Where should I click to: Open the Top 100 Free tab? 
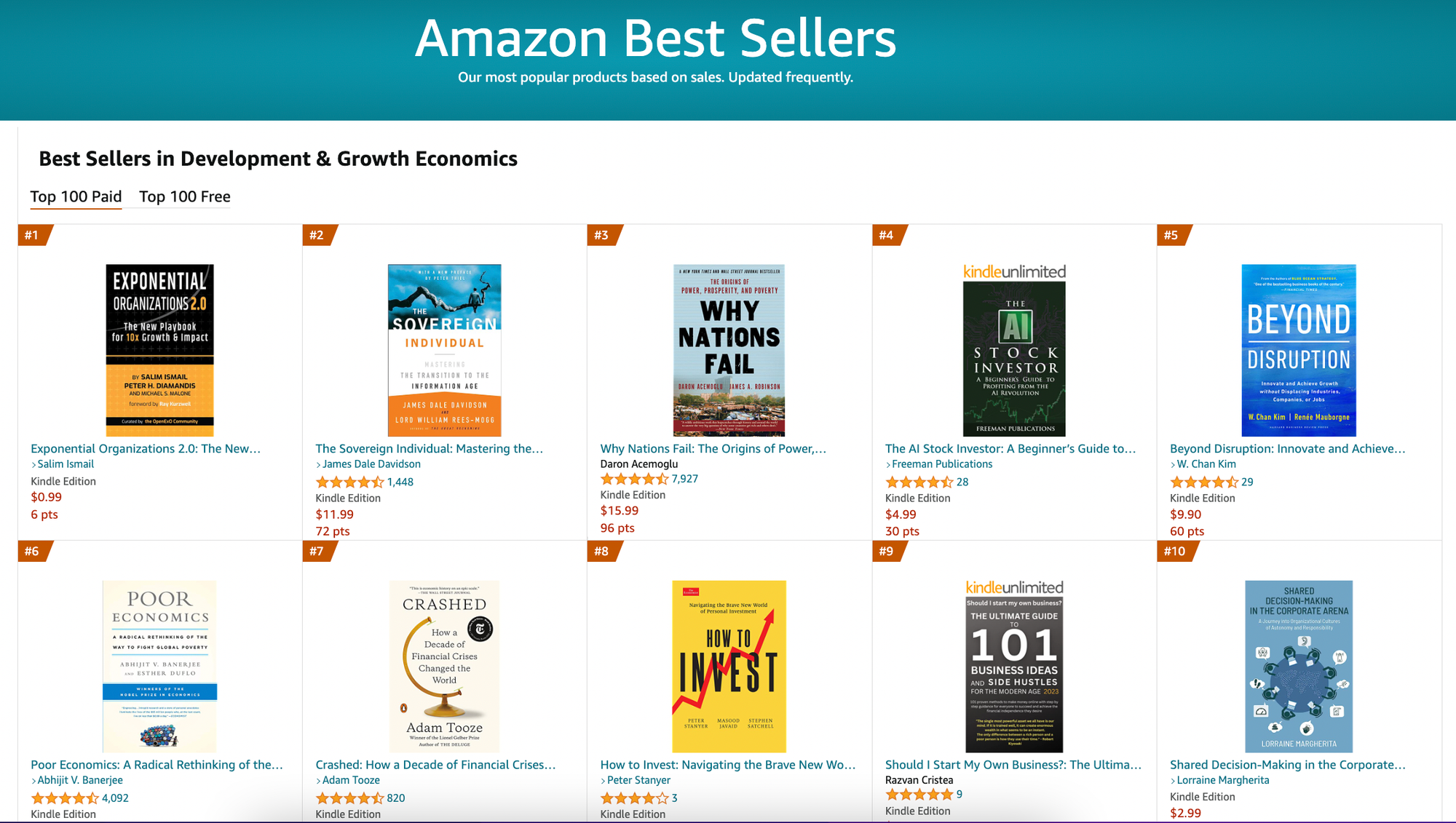tap(185, 196)
